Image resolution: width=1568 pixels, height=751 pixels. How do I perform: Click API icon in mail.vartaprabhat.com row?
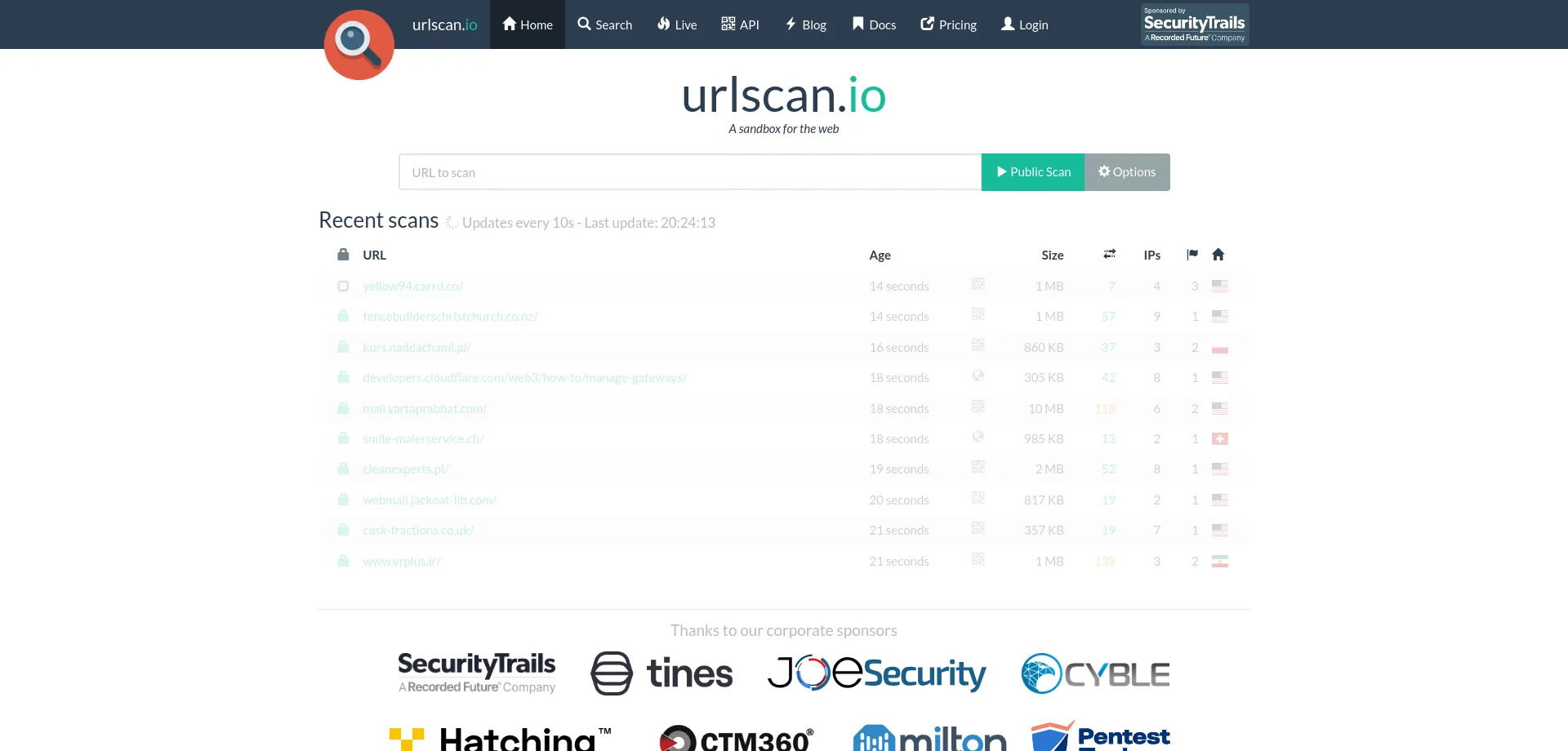pos(978,406)
